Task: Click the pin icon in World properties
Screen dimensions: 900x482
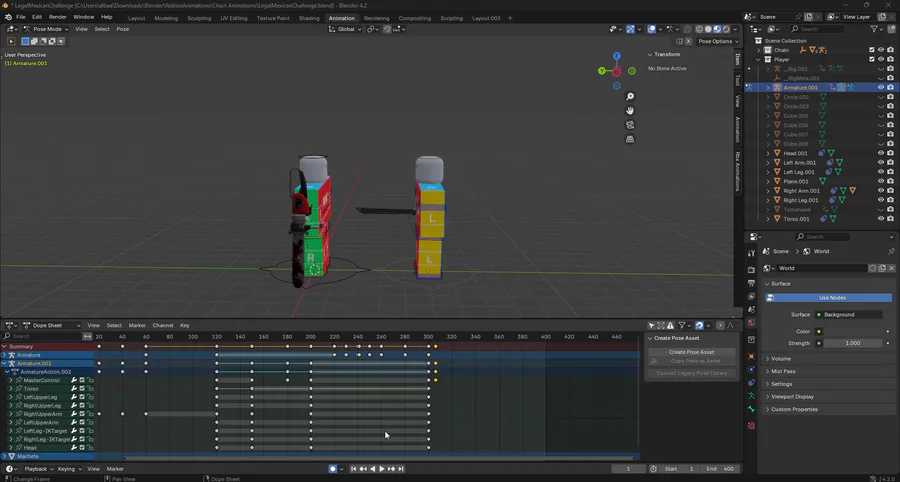Action: click(x=891, y=251)
